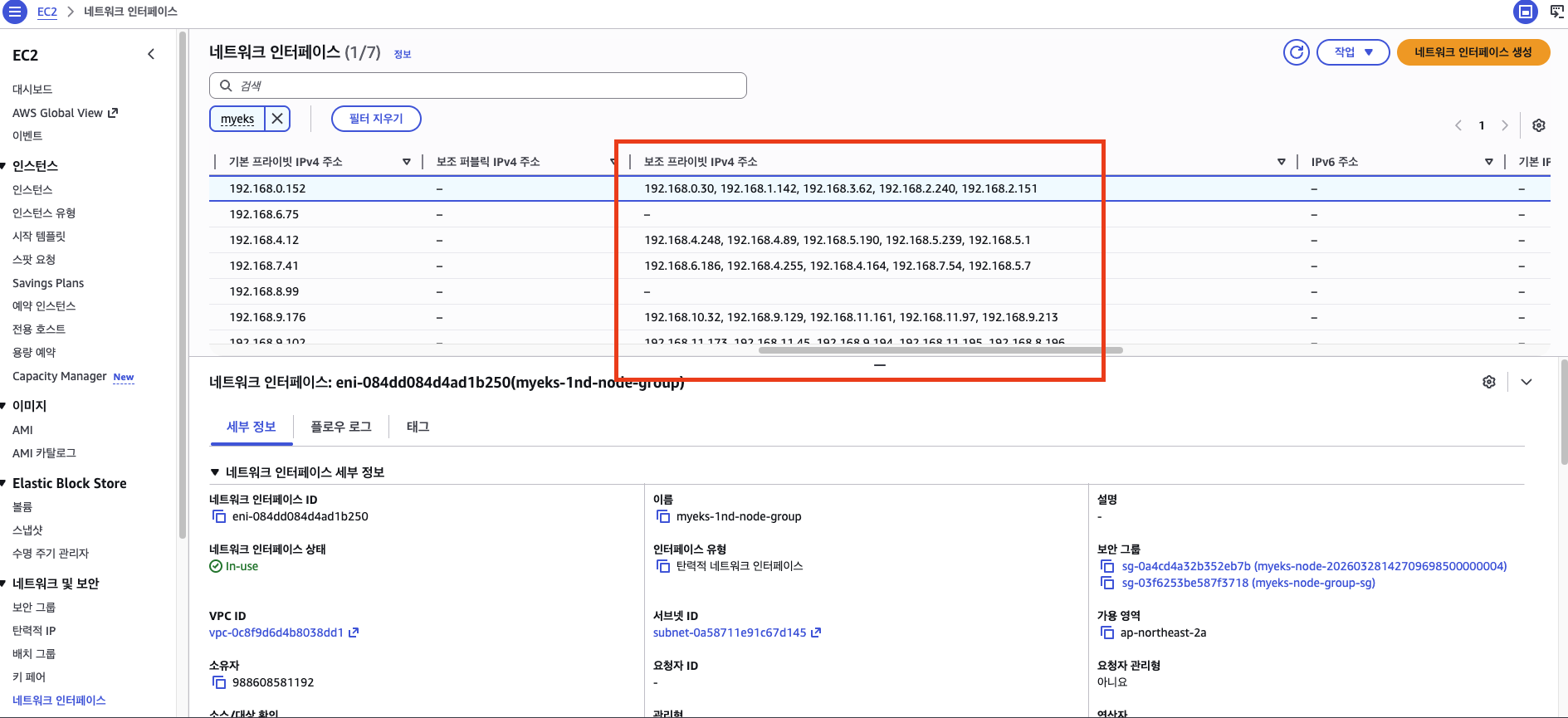Copy the interface type value
Image resolution: width=1568 pixels, height=718 pixels.
[663, 566]
